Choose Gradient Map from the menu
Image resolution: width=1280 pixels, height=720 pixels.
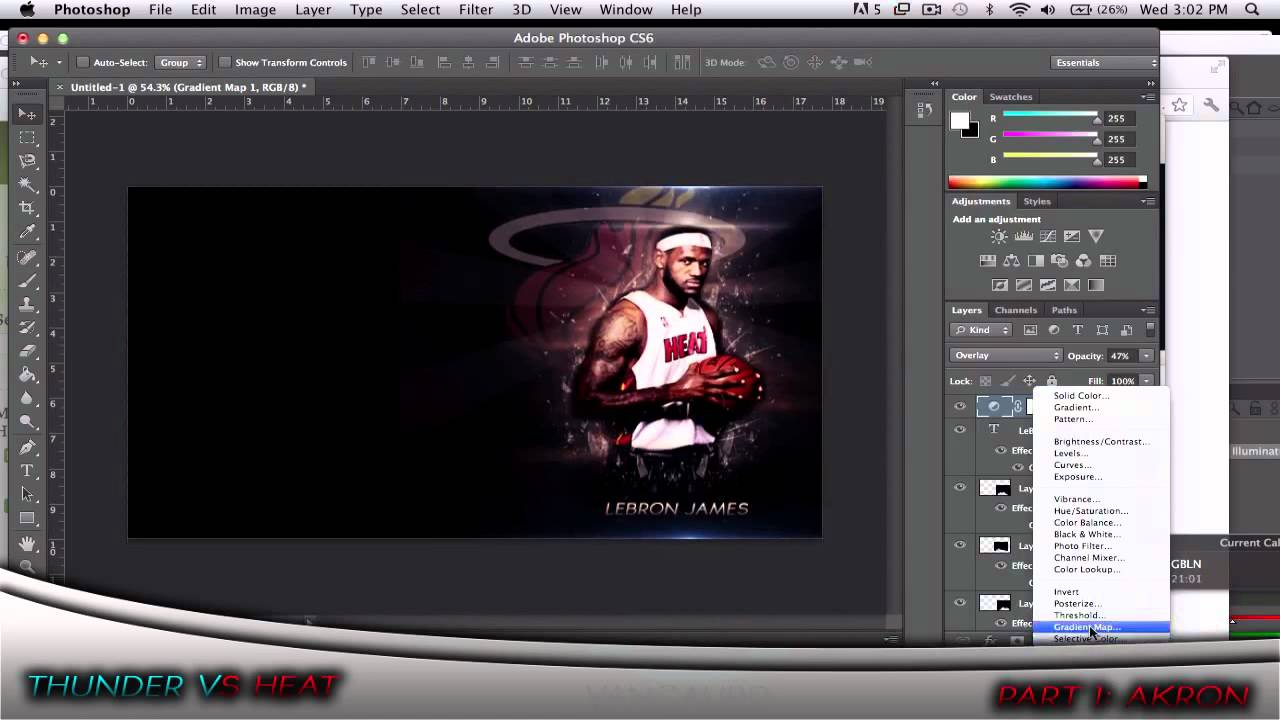coord(1101,627)
